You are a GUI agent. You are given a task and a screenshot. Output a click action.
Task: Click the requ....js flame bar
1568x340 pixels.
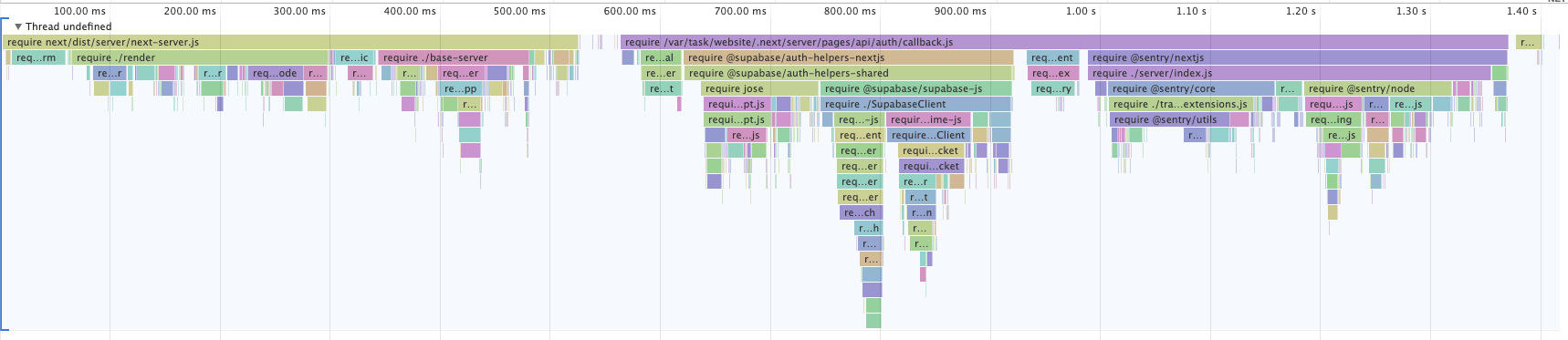click(x=1333, y=104)
